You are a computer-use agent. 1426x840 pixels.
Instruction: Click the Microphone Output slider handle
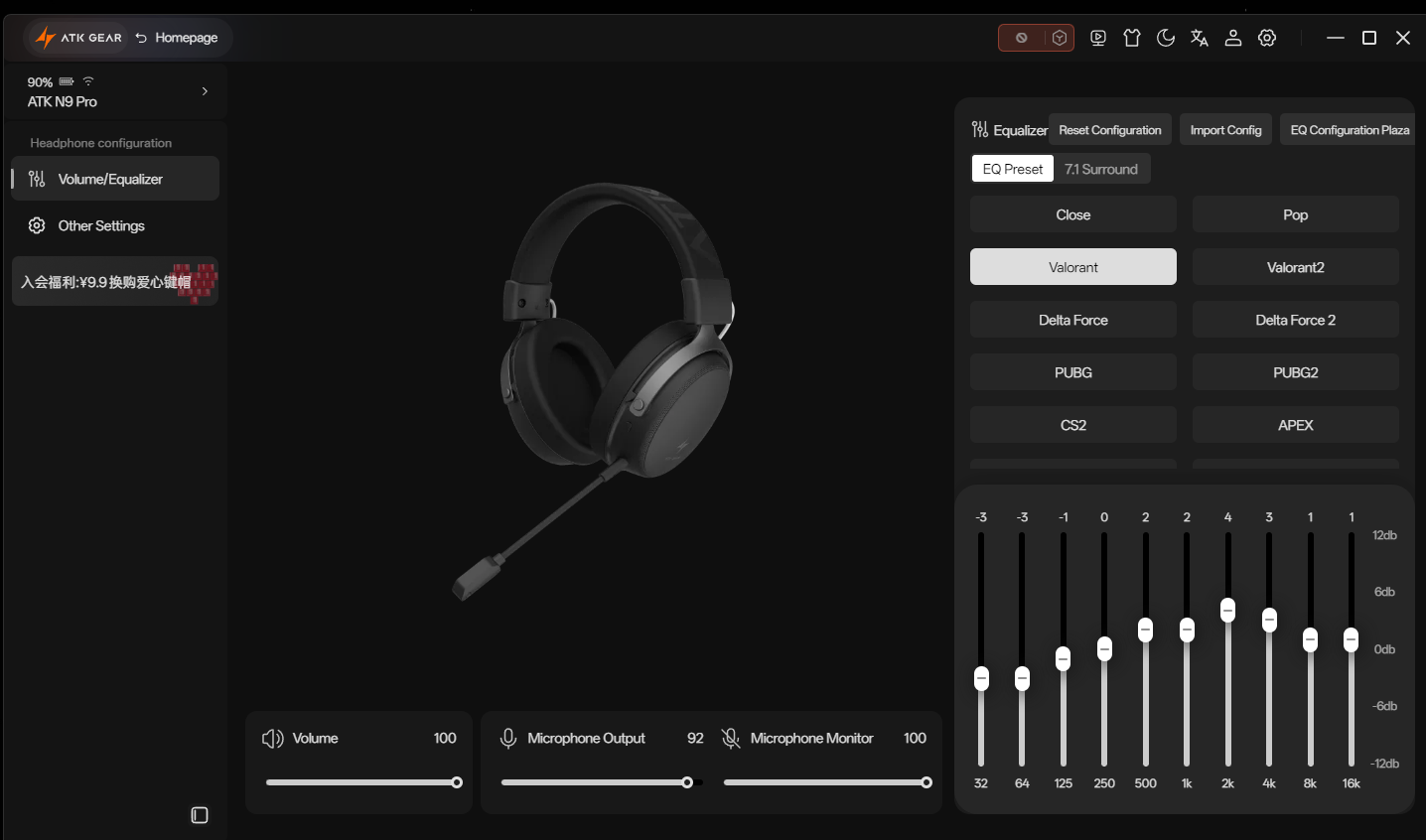point(687,782)
